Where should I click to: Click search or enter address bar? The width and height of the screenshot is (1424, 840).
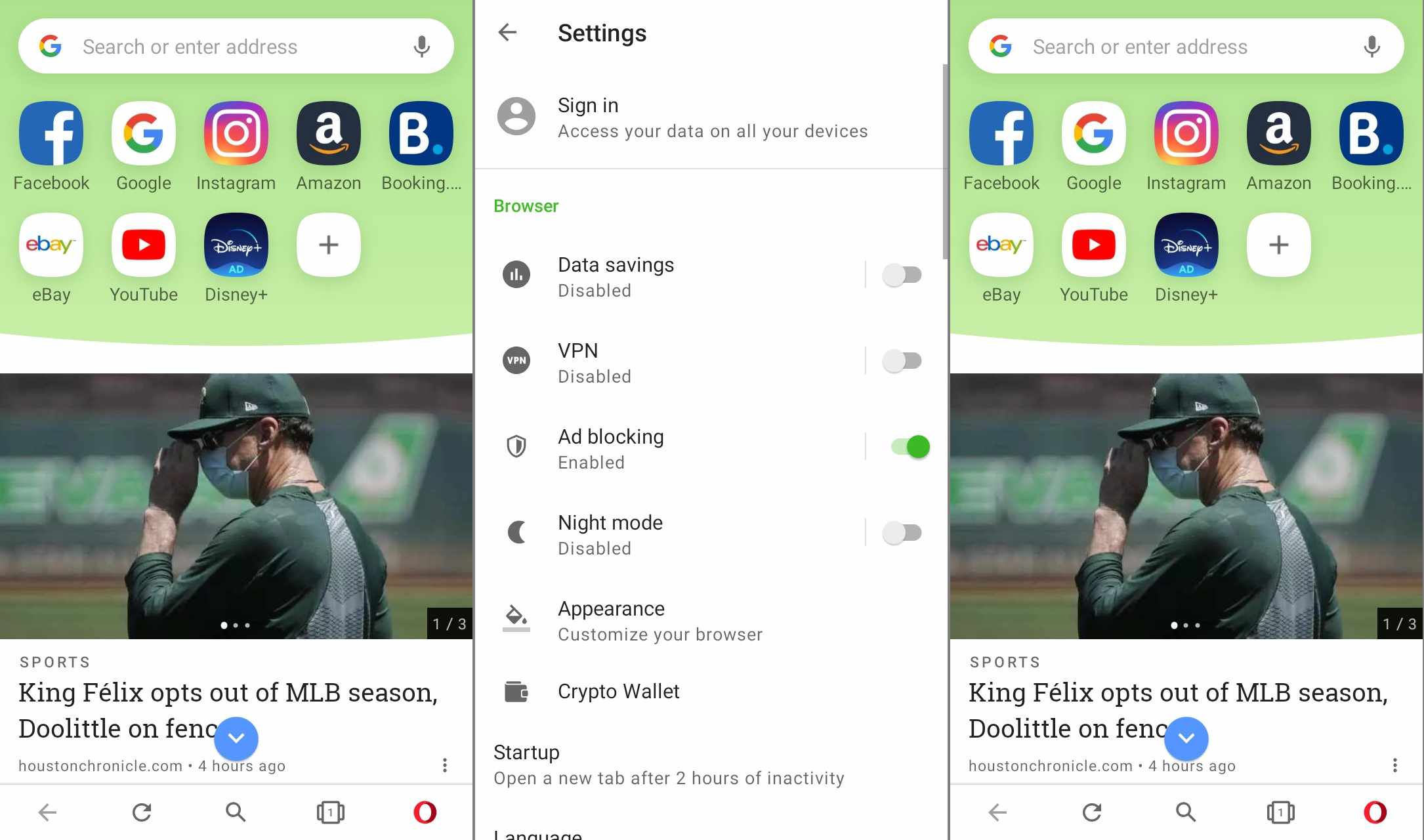pos(235,46)
